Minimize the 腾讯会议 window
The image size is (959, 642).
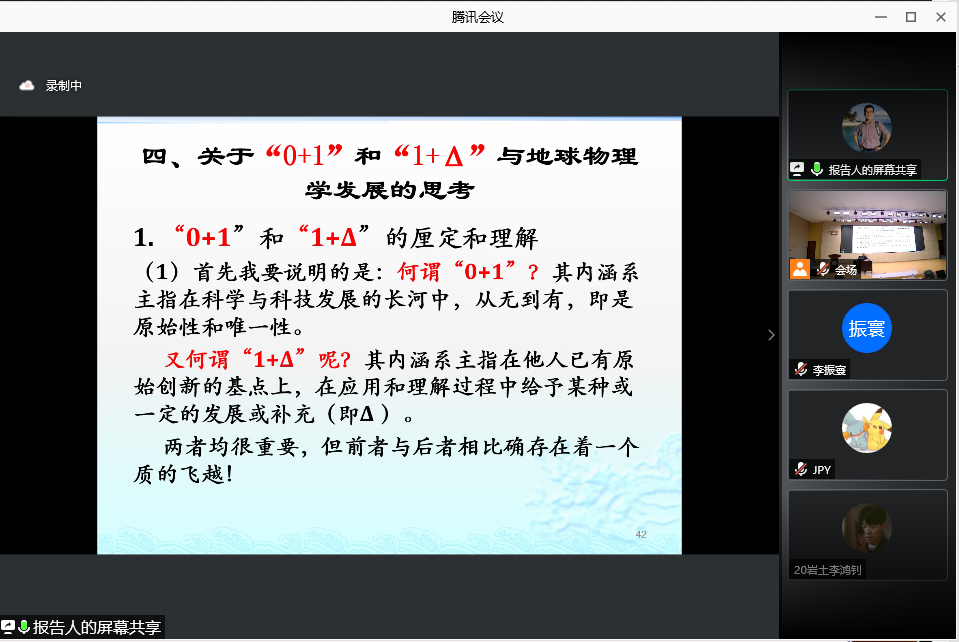click(881, 17)
